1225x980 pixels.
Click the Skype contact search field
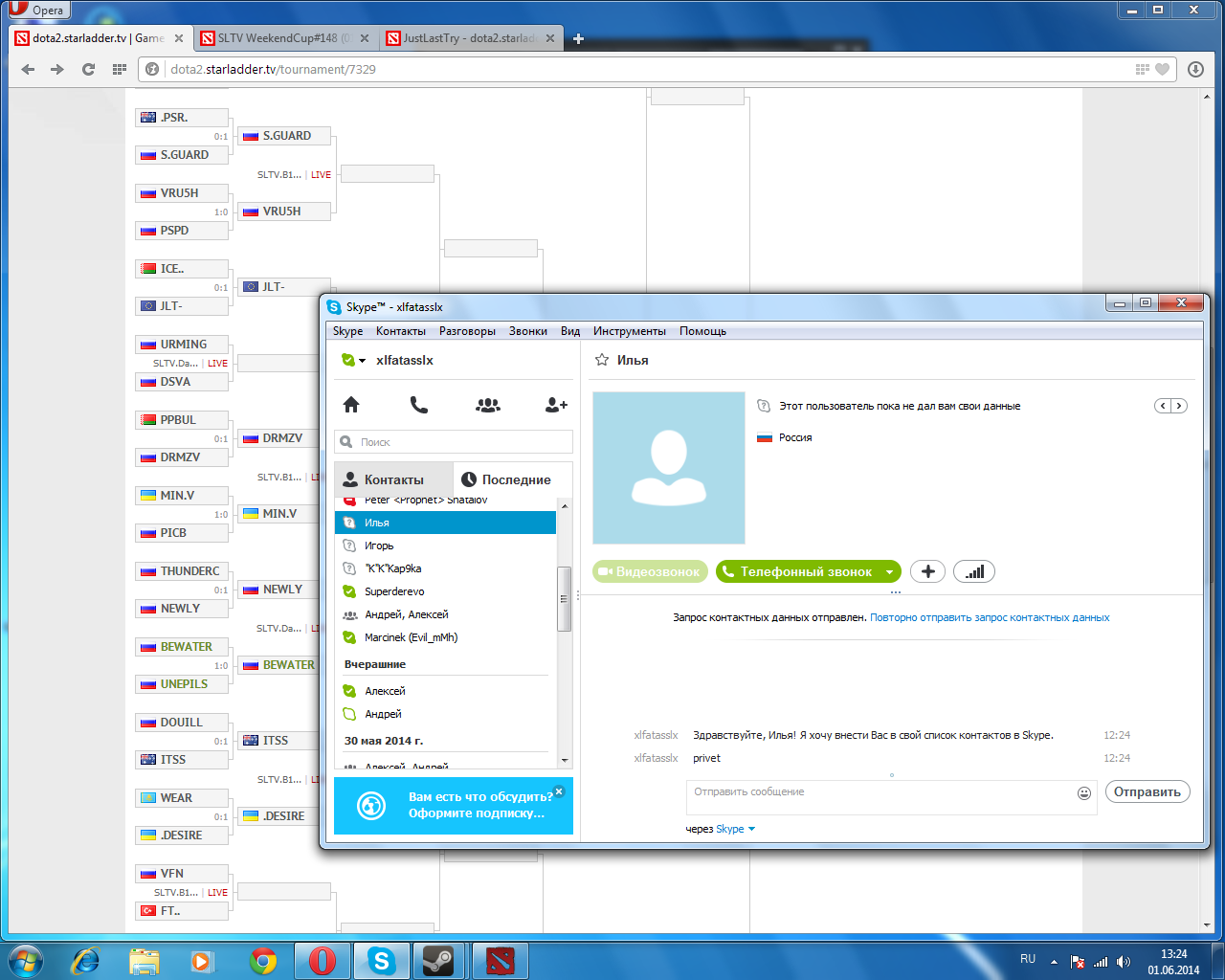coord(454,442)
